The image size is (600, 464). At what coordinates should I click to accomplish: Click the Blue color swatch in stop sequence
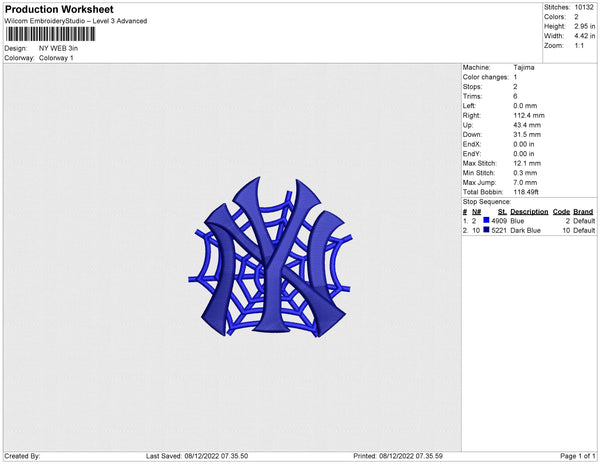(x=486, y=220)
